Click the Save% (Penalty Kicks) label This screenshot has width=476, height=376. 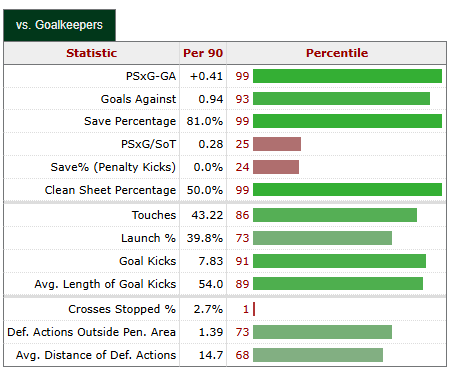[113, 167]
